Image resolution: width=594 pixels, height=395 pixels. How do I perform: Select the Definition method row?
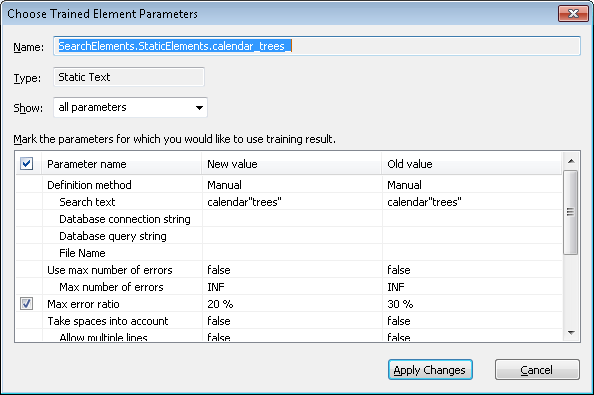click(x=289, y=185)
